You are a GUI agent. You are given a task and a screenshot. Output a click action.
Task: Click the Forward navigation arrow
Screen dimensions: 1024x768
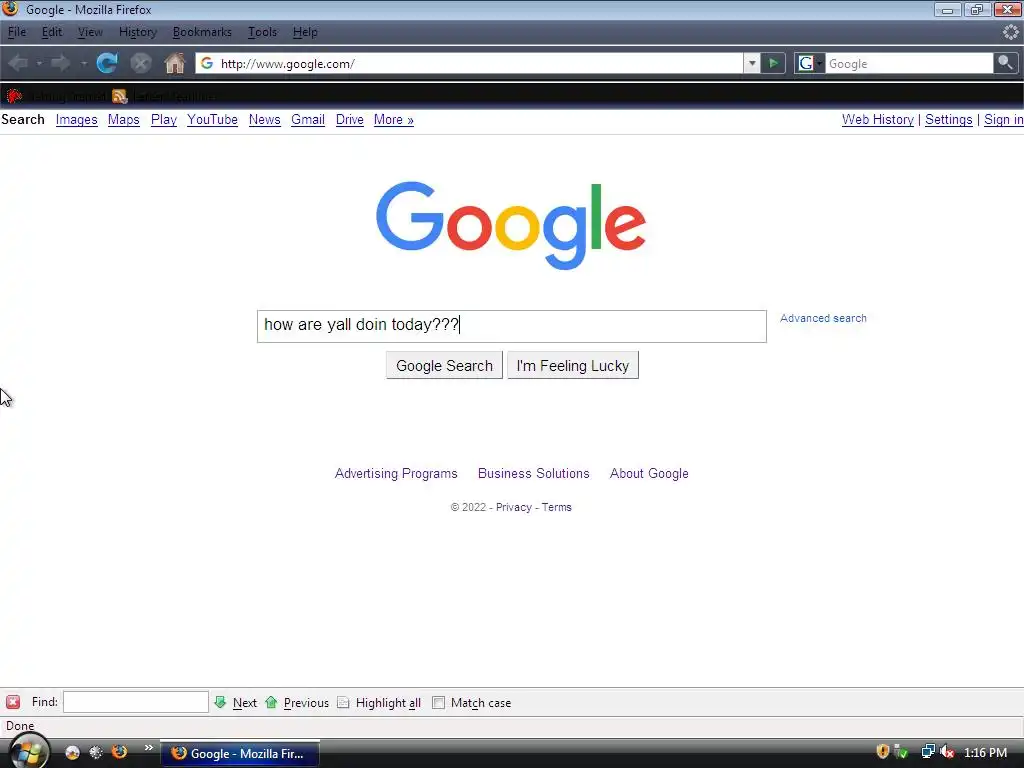tap(61, 63)
